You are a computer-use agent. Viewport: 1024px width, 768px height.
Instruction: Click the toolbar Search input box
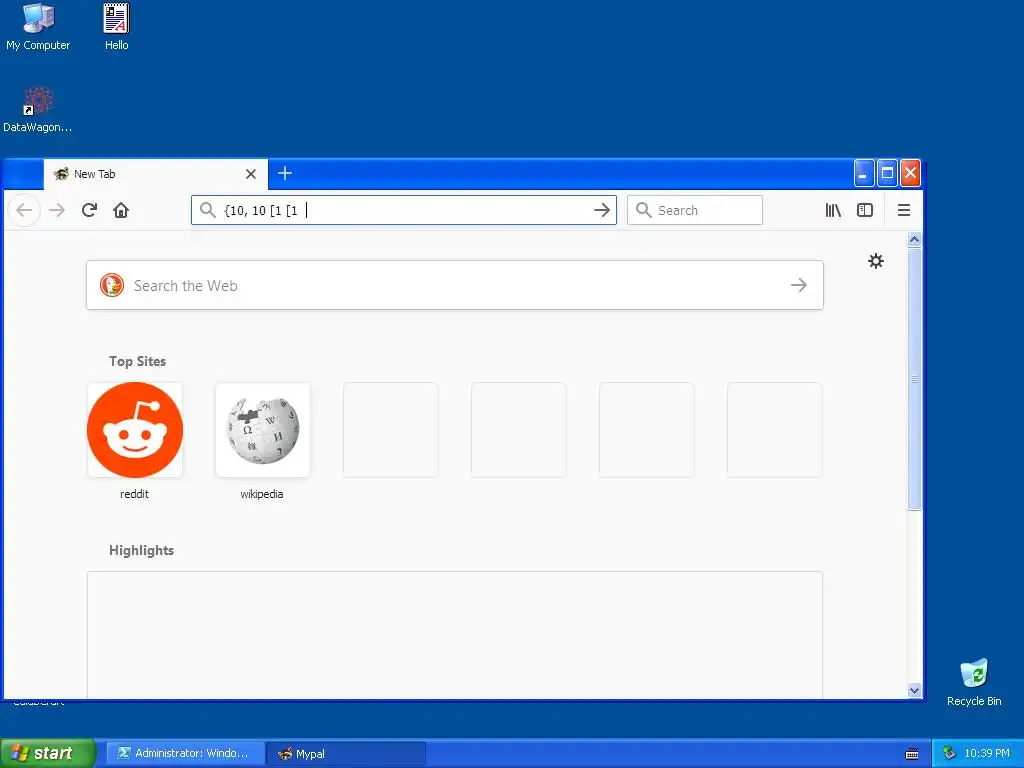point(695,210)
